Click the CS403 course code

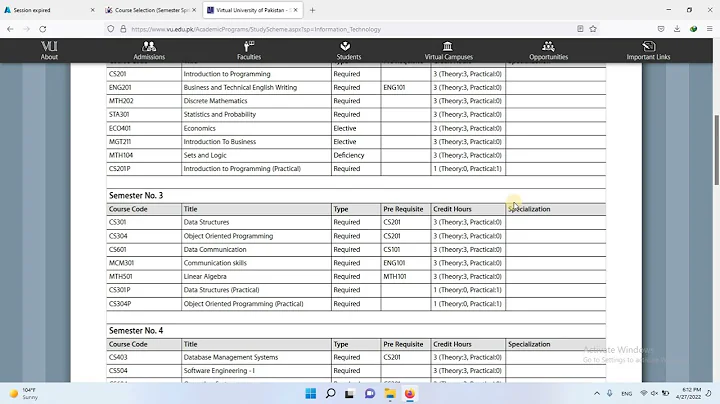(118, 357)
